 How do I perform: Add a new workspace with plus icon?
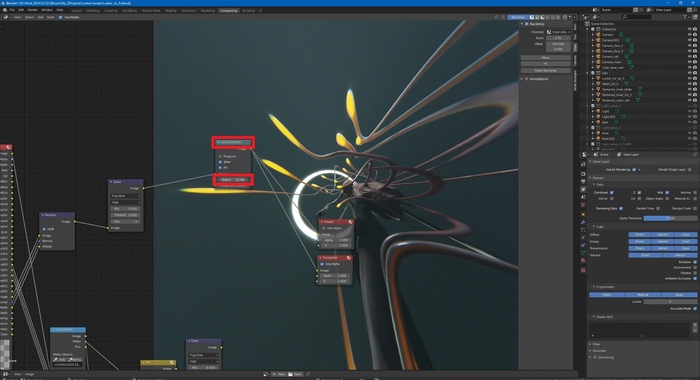[x=260, y=10]
